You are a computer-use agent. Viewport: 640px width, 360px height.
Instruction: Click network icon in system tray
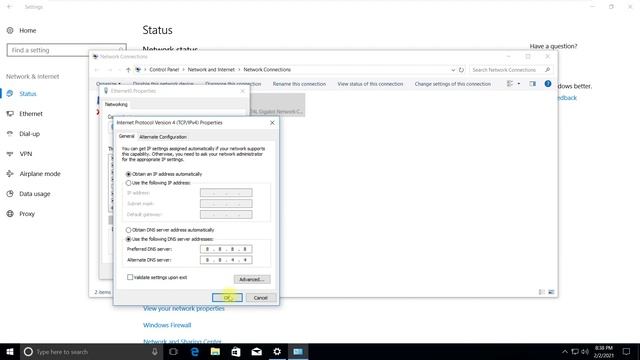click(x=575, y=352)
